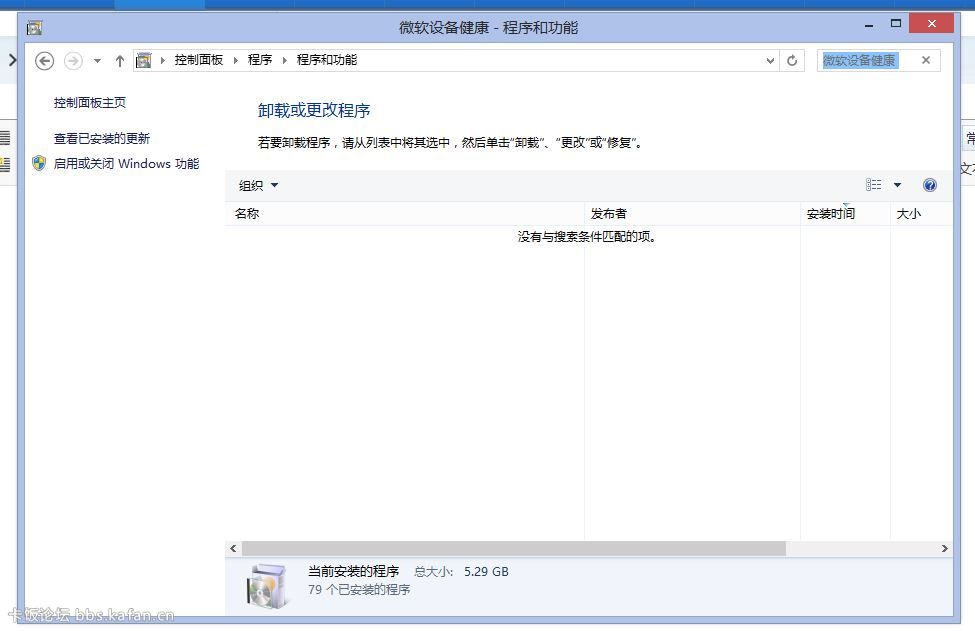This screenshot has height=631, width=975.
Task: Click the Back navigation arrow
Action: (44, 61)
